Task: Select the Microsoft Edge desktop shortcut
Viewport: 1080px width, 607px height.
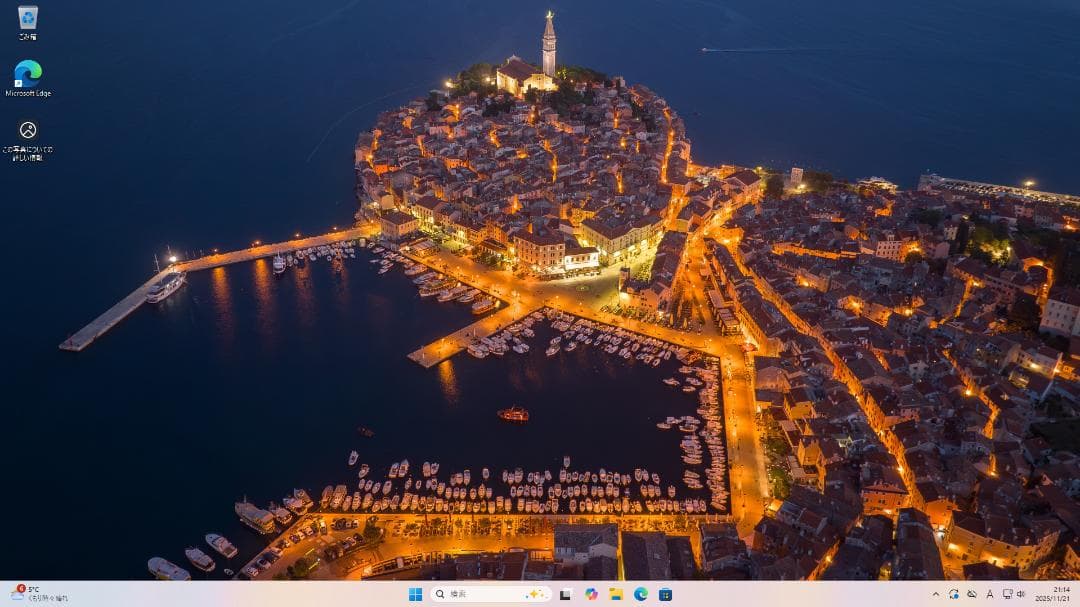Action: 28,74
